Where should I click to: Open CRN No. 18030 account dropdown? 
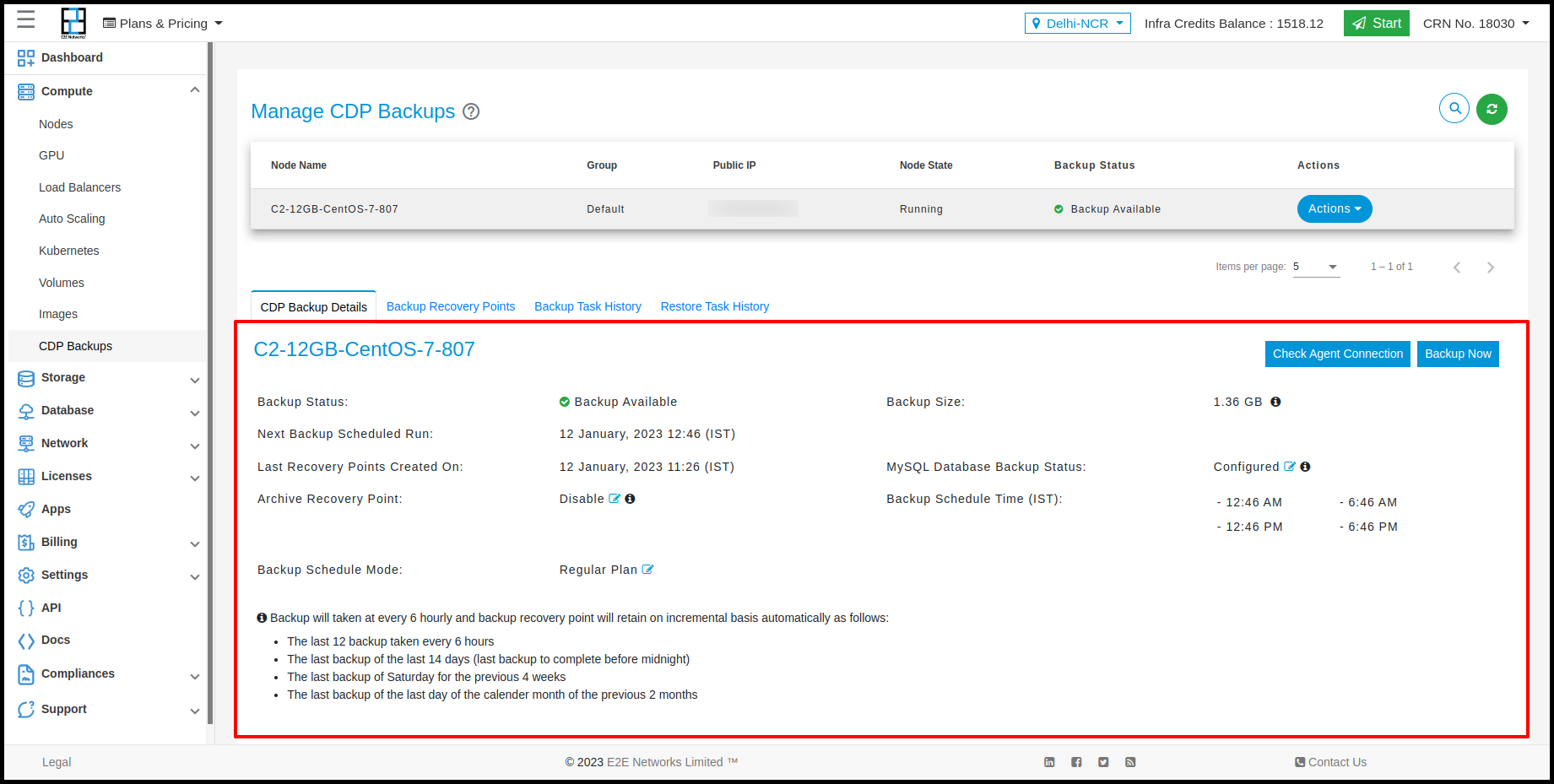(x=1476, y=24)
